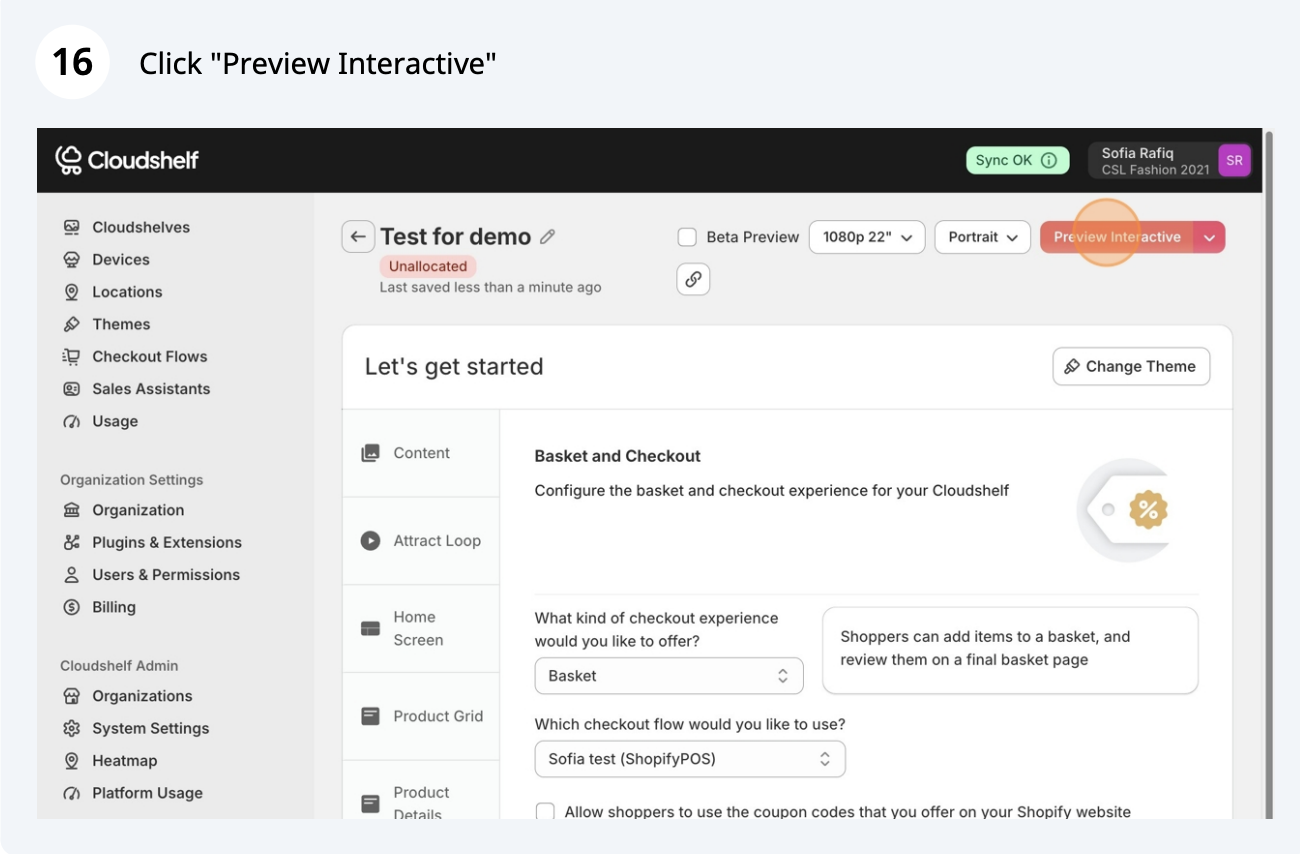Open Sales Assistants page
The width and height of the screenshot is (1300, 854).
tap(151, 389)
